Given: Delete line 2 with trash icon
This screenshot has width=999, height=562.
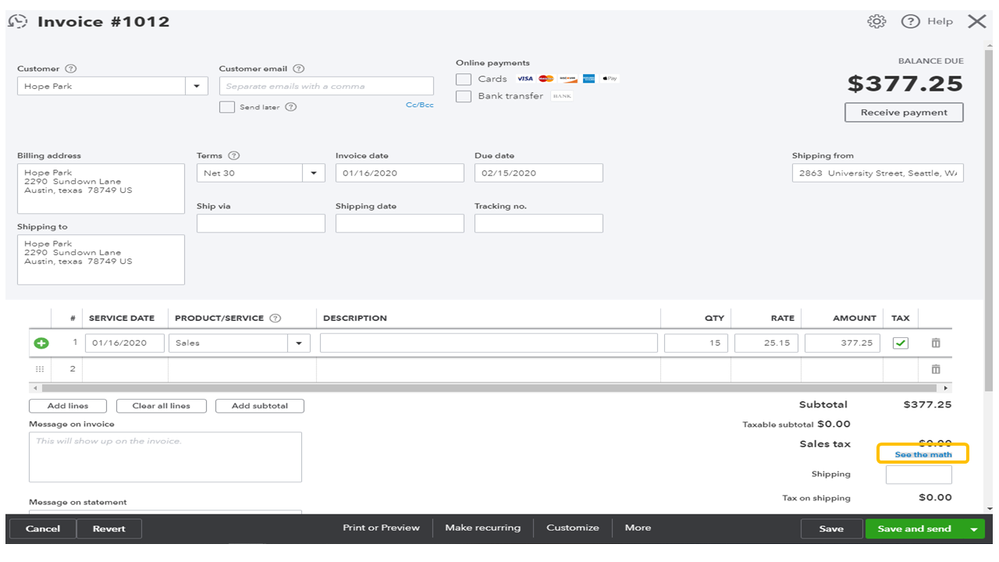Looking at the screenshot, I should pyautogui.click(x=936, y=369).
